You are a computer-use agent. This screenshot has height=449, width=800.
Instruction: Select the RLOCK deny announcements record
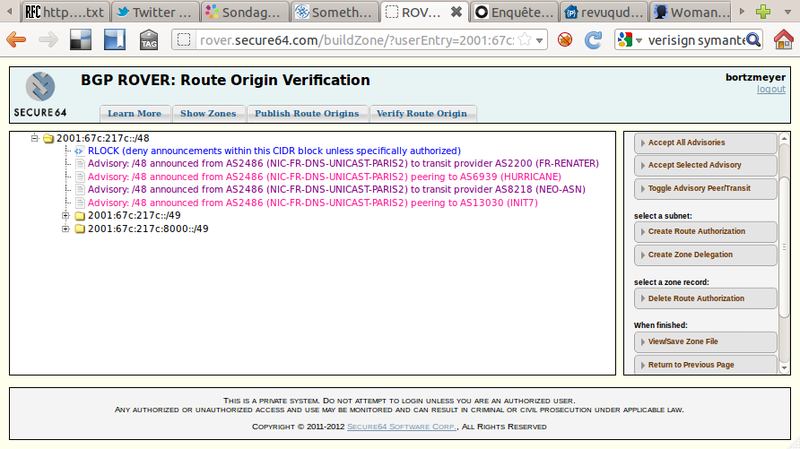[x=274, y=151]
